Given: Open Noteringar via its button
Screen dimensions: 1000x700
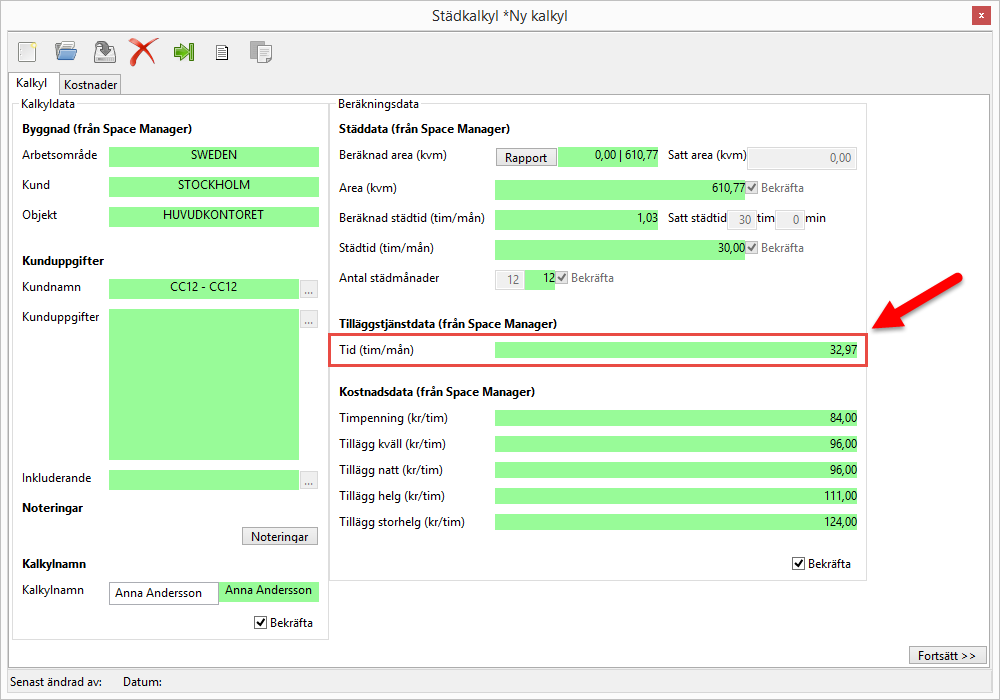Looking at the screenshot, I should [x=280, y=537].
